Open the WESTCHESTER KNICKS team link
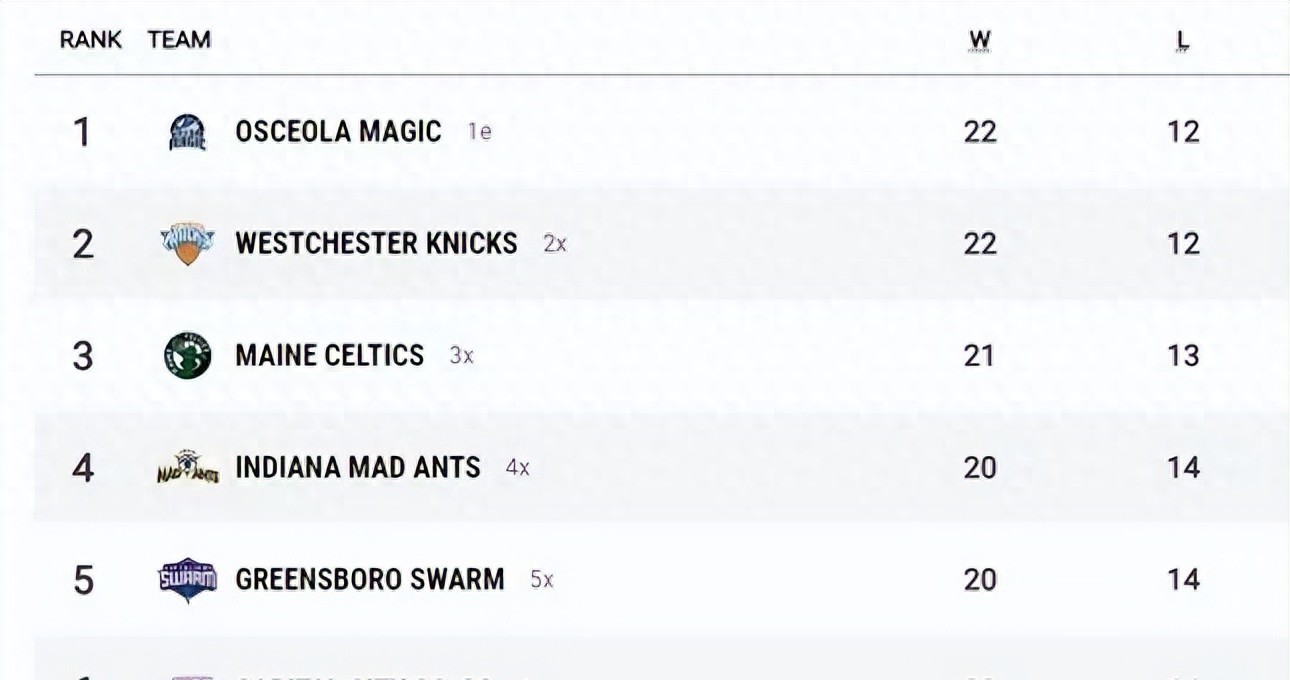The height and width of the screenshot is (680, 1290). [376, 244]
